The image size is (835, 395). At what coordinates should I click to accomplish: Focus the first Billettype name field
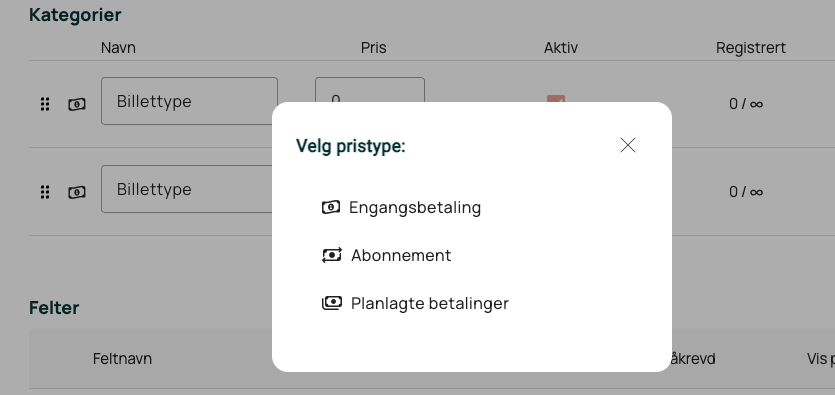(190, 101)
